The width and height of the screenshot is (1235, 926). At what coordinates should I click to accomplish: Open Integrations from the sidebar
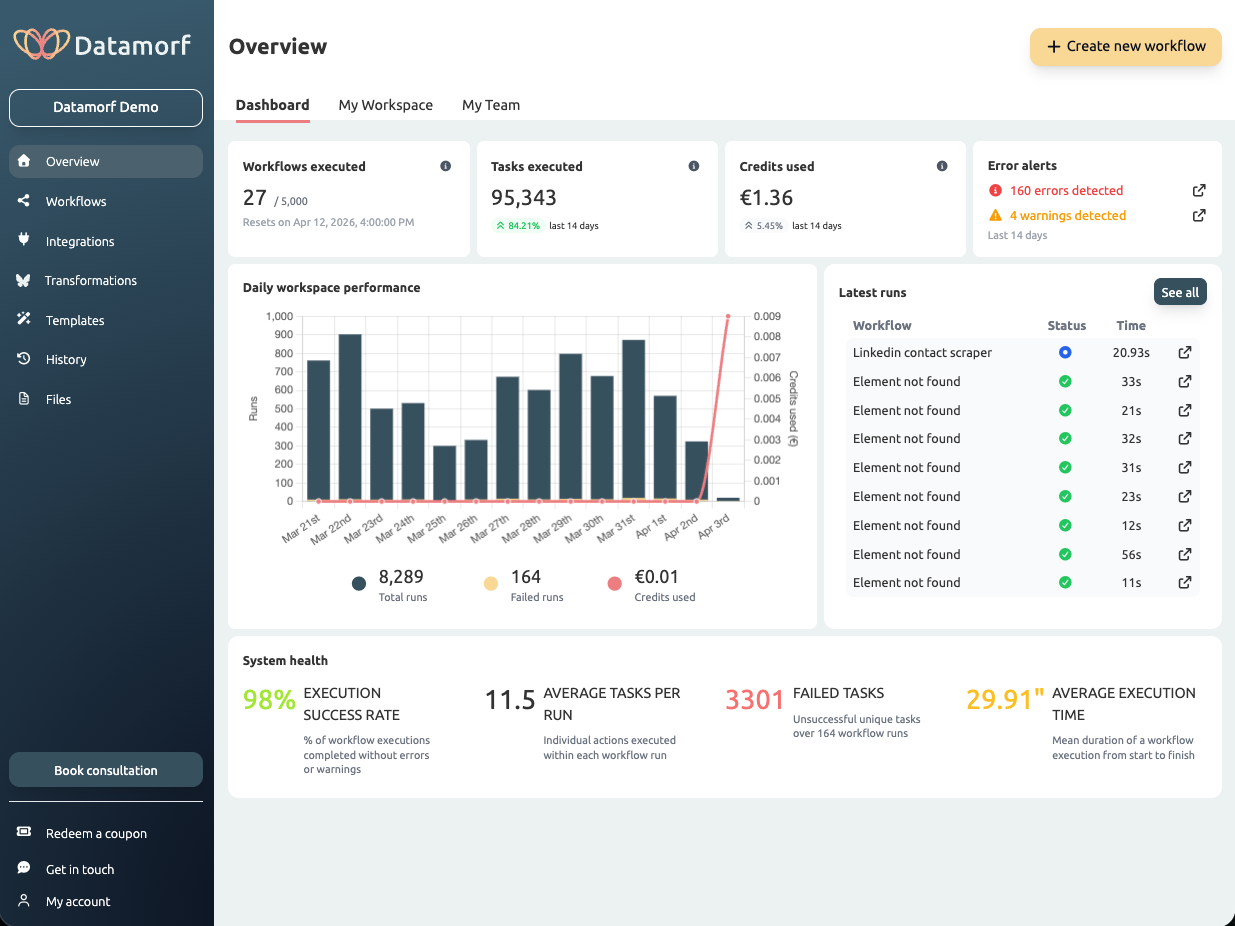pos(106,241)
